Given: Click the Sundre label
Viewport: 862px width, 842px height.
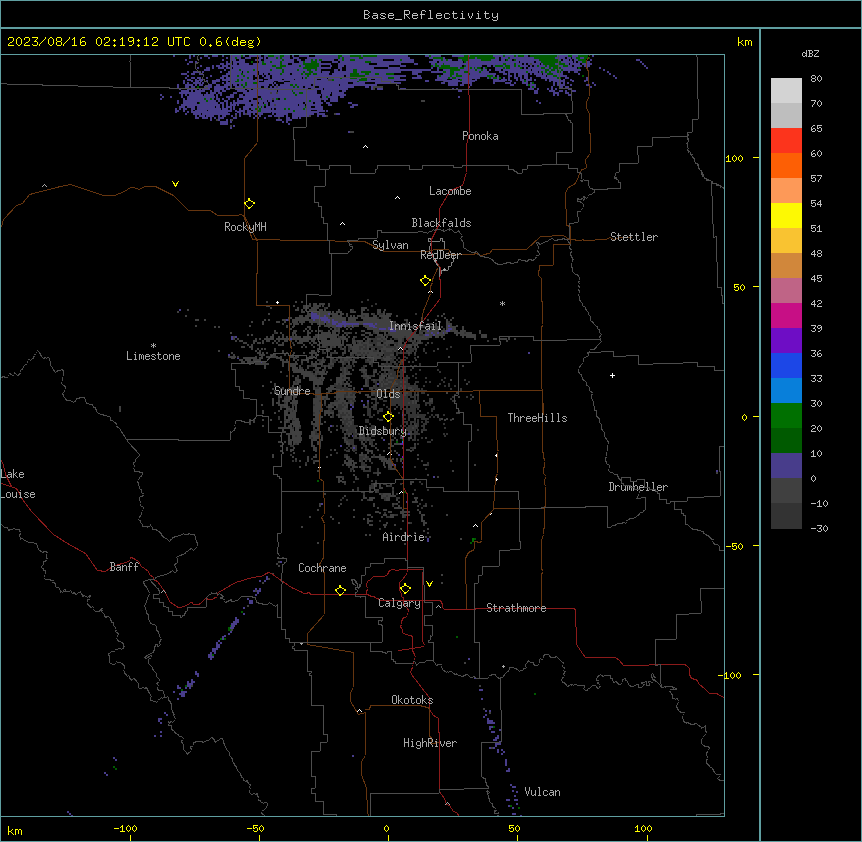Looking at the screenshot, I should tap(292, 391).
